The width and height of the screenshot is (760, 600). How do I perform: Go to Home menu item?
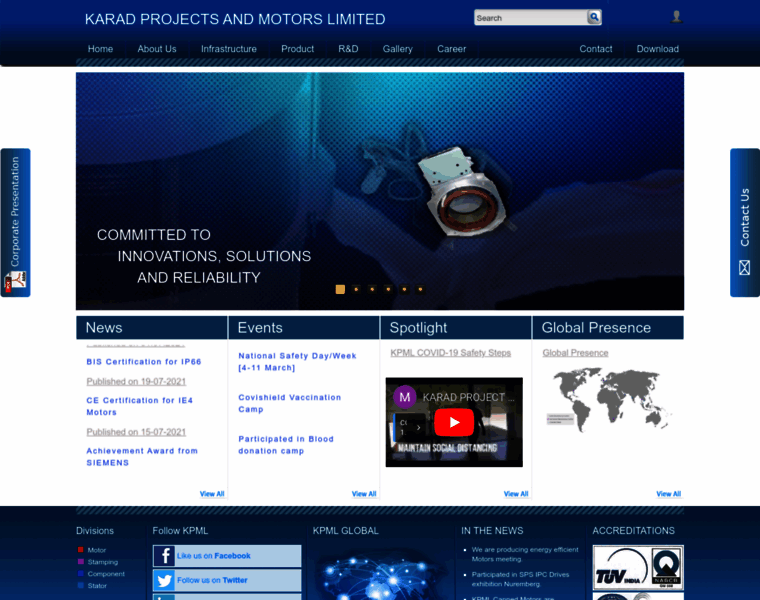coord(100,49)
